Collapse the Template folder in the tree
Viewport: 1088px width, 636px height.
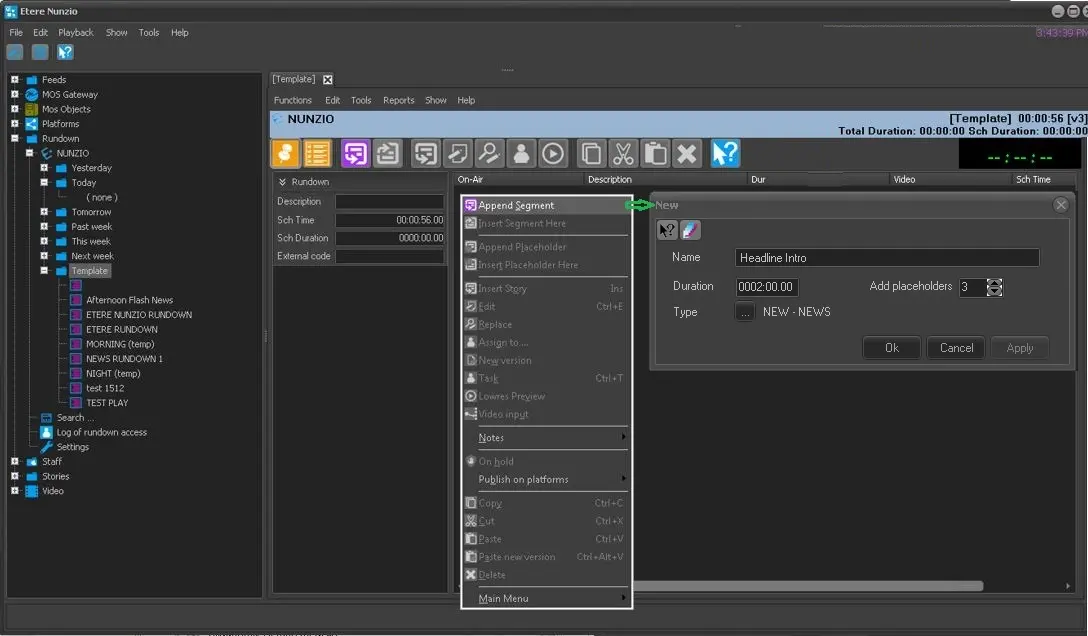click(x=45, y=271)
